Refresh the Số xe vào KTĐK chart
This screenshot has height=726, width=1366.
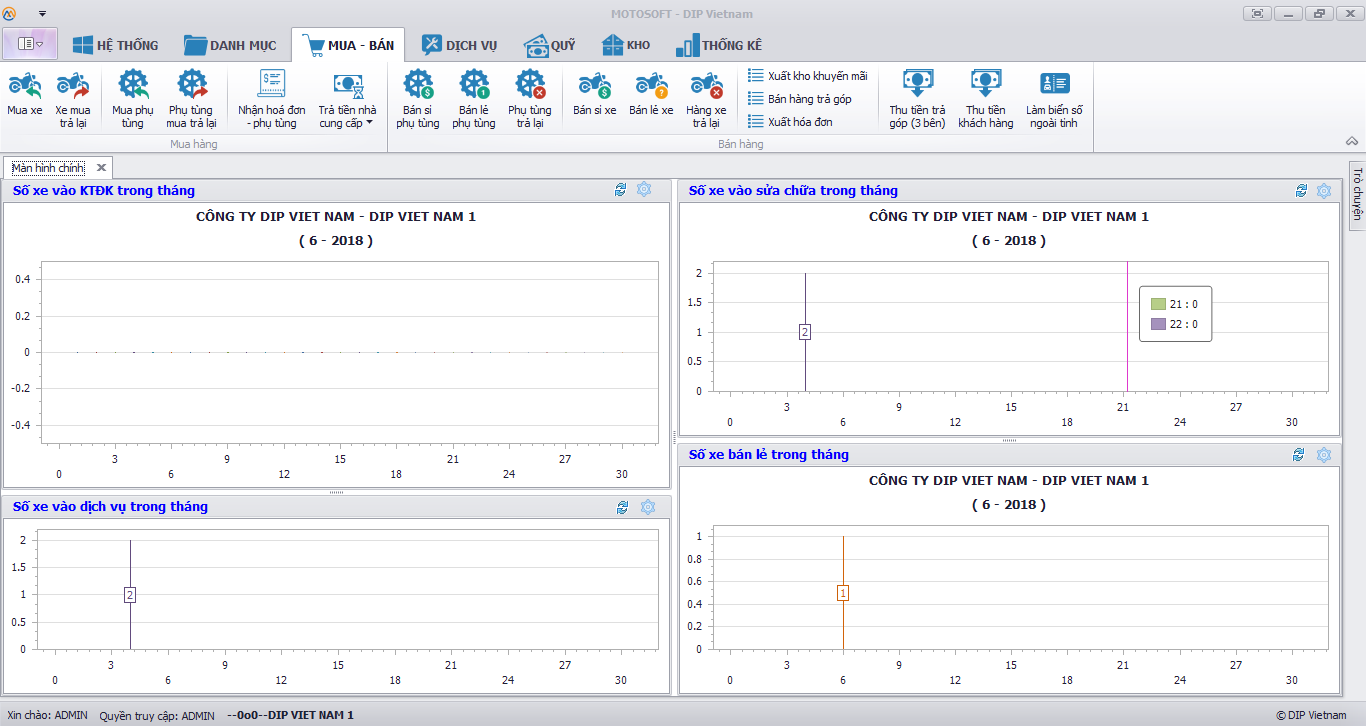[x=621, y=190]
